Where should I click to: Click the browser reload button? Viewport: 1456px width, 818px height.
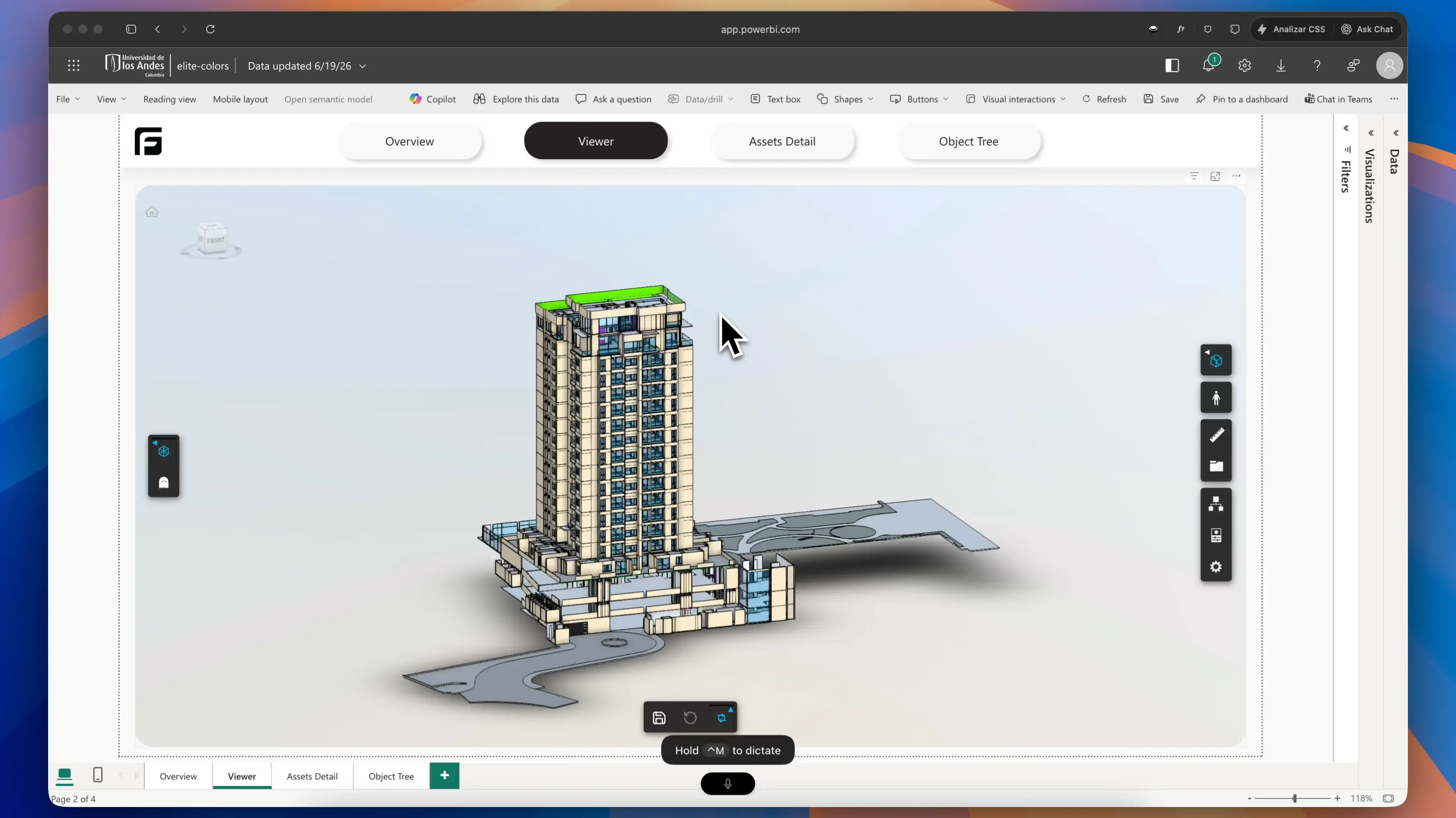pyautogui.click(x=210, y=30)
